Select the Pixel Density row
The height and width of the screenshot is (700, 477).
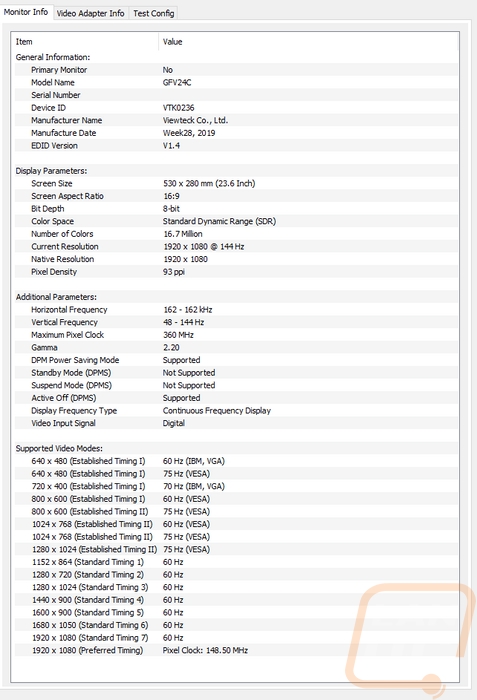pyautogui.click(x=236, y=271)
